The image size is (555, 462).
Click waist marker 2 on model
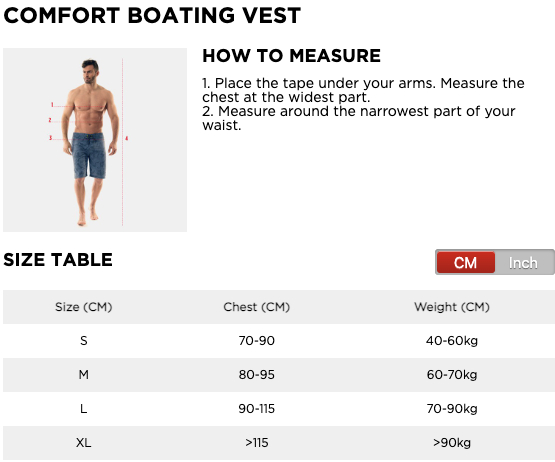click(50, 120)
